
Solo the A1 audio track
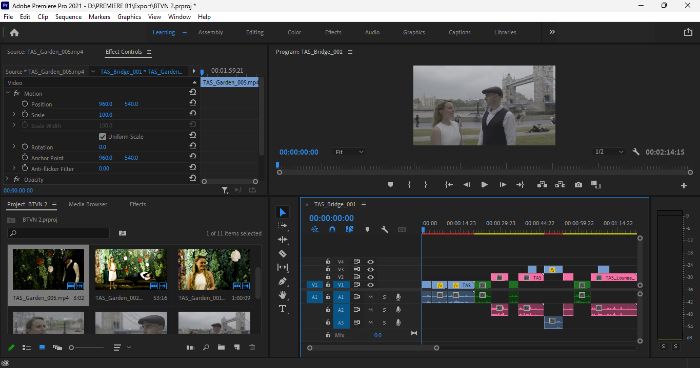[384, 297]
